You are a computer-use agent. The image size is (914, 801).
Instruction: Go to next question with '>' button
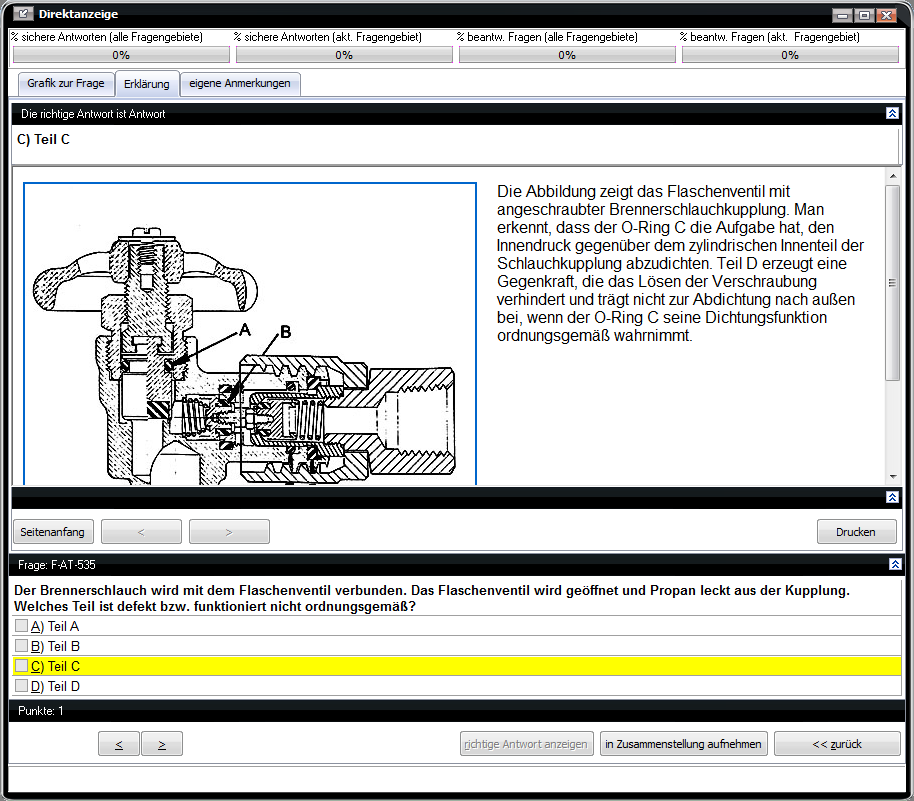[162, 744]
